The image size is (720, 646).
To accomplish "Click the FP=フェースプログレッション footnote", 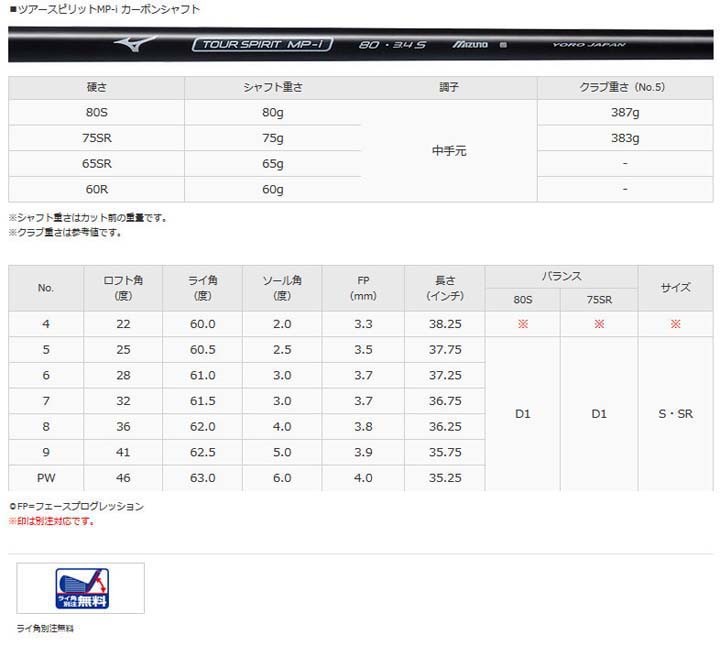I will [76, 506].
